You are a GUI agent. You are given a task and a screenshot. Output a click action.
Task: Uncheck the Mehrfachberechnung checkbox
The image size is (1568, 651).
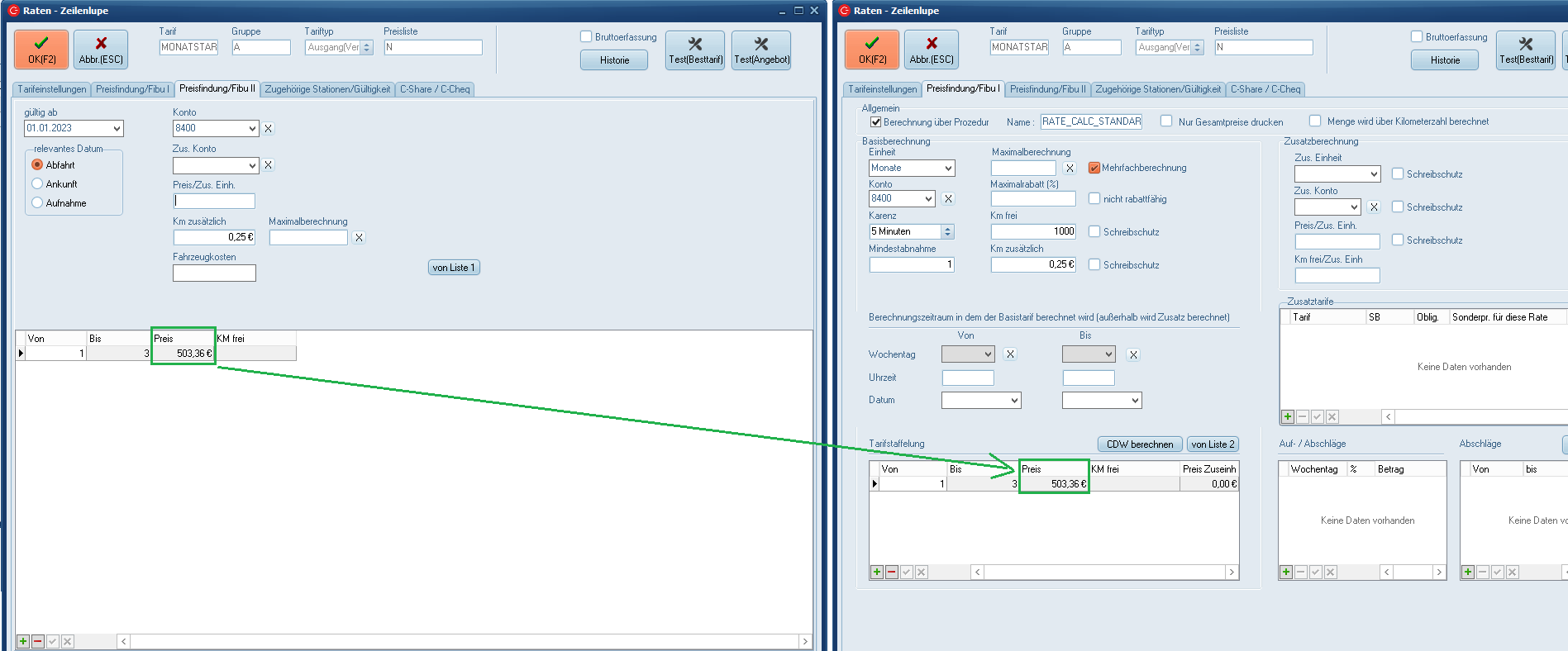click(x=1094, y=168)
